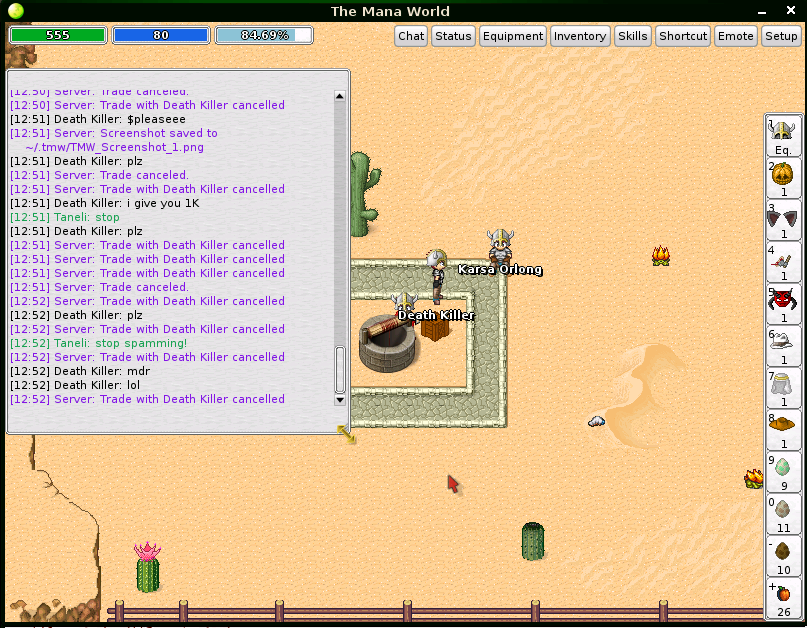The width and height of the screenshot is (807, 628).
Task: Click the blue mana bar showing 80
Action: pyautogui.click(x=161, y=35)
